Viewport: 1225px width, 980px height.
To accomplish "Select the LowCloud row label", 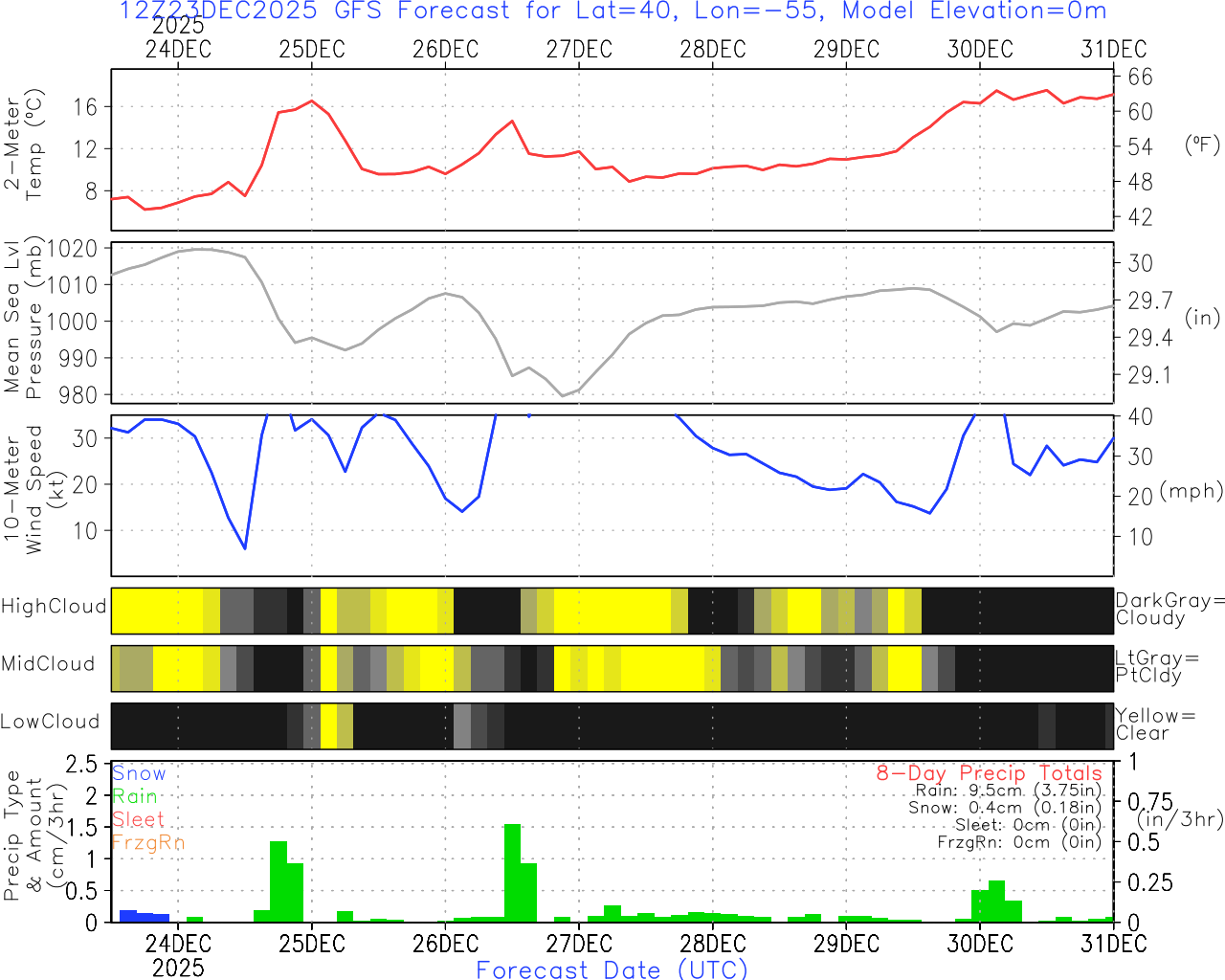I will (x=50, y=723).
